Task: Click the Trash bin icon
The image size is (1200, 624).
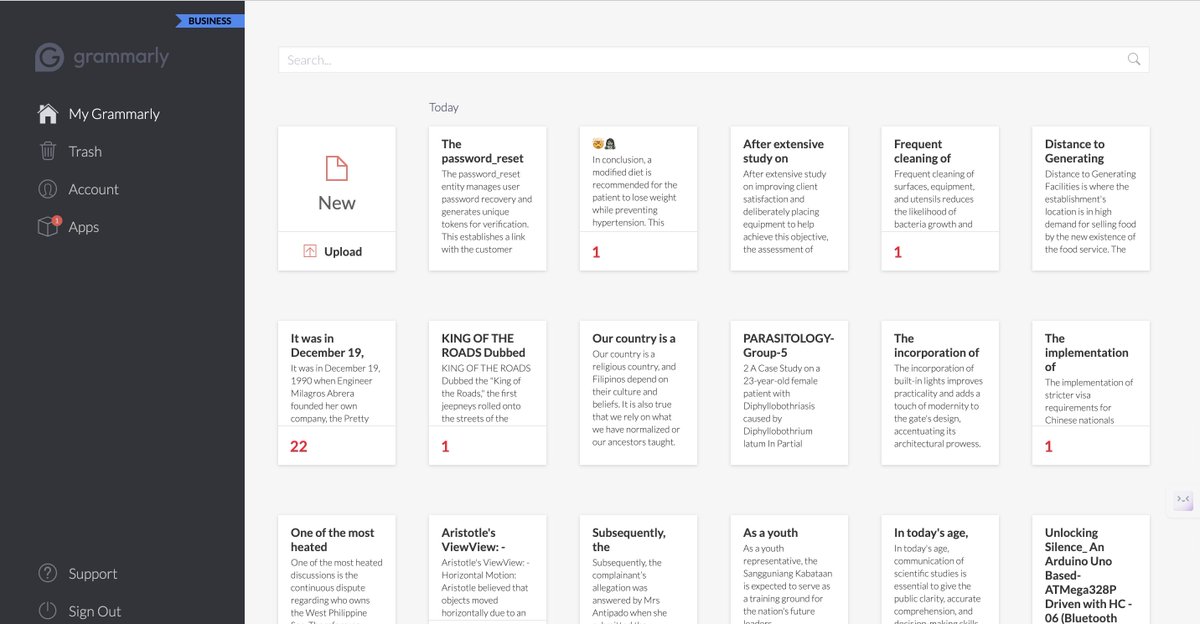Action: click(47, 151)
